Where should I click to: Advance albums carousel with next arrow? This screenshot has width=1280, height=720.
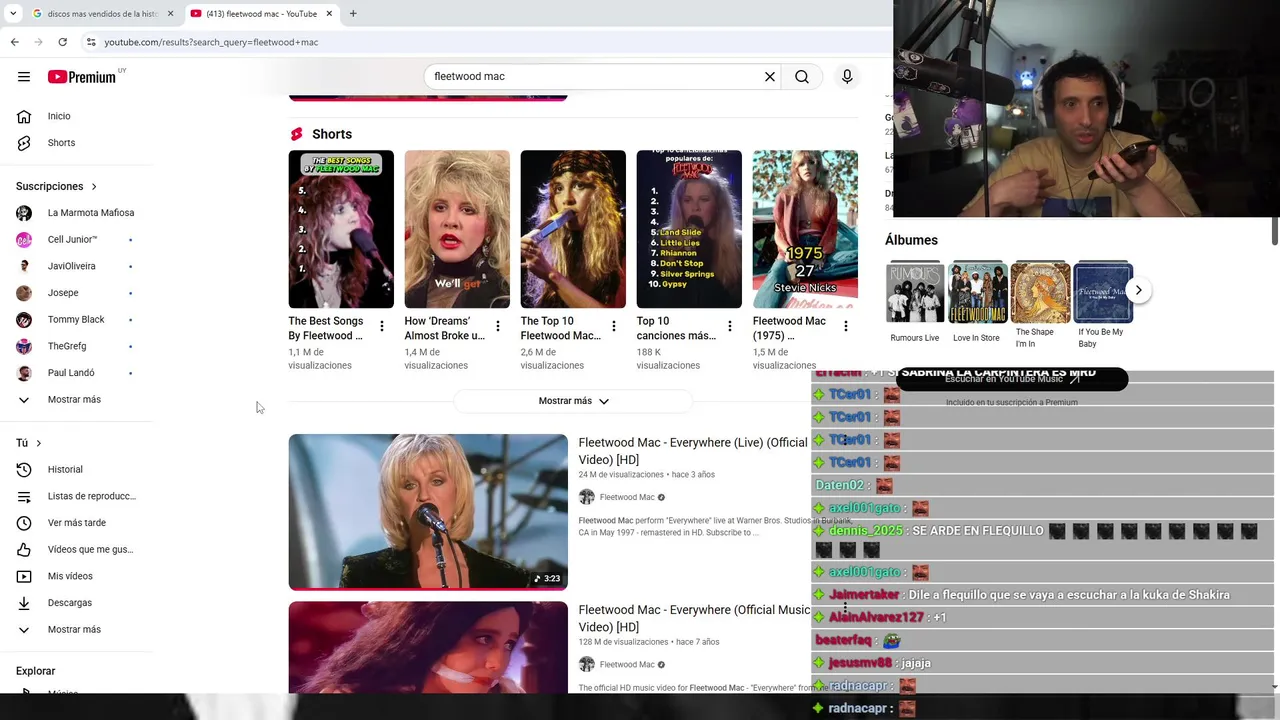pos(1138,291)
